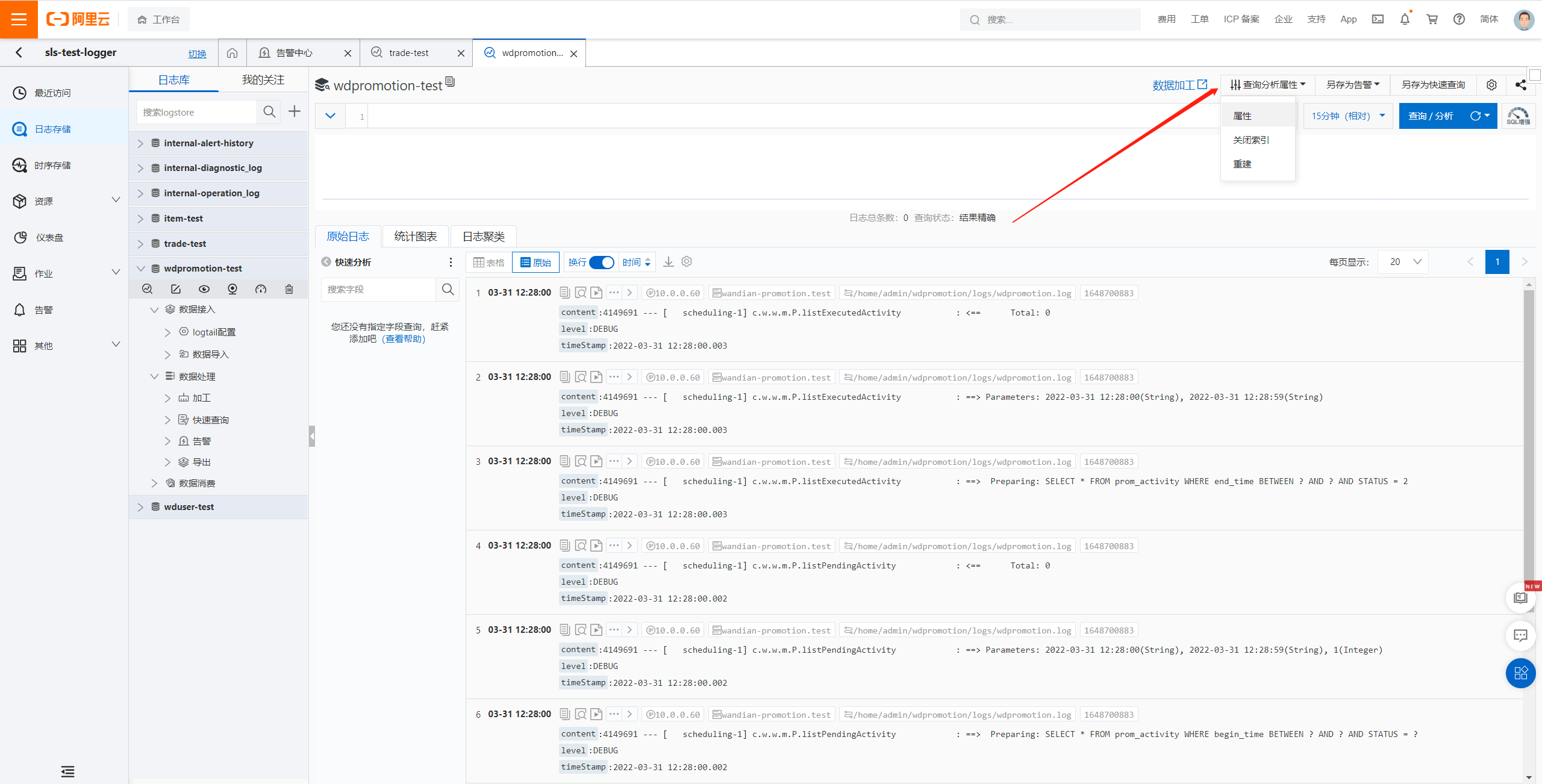Expand the trade-test logstore node

pos(140,244)
